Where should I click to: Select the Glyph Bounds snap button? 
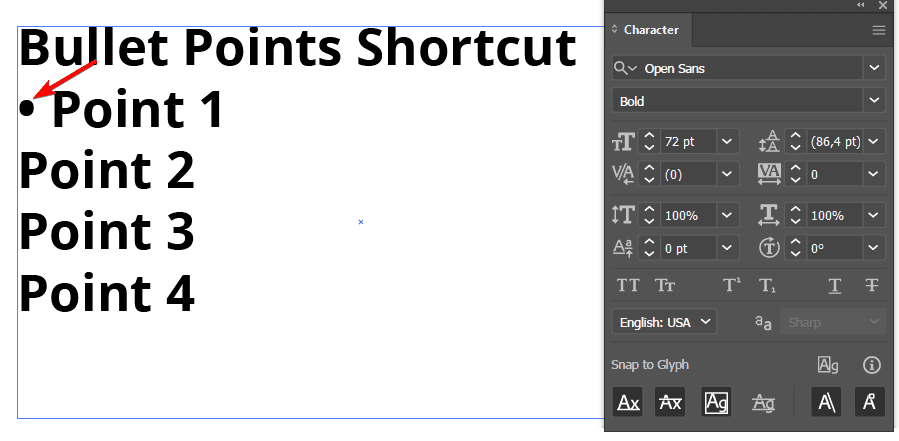pos(716,402)
